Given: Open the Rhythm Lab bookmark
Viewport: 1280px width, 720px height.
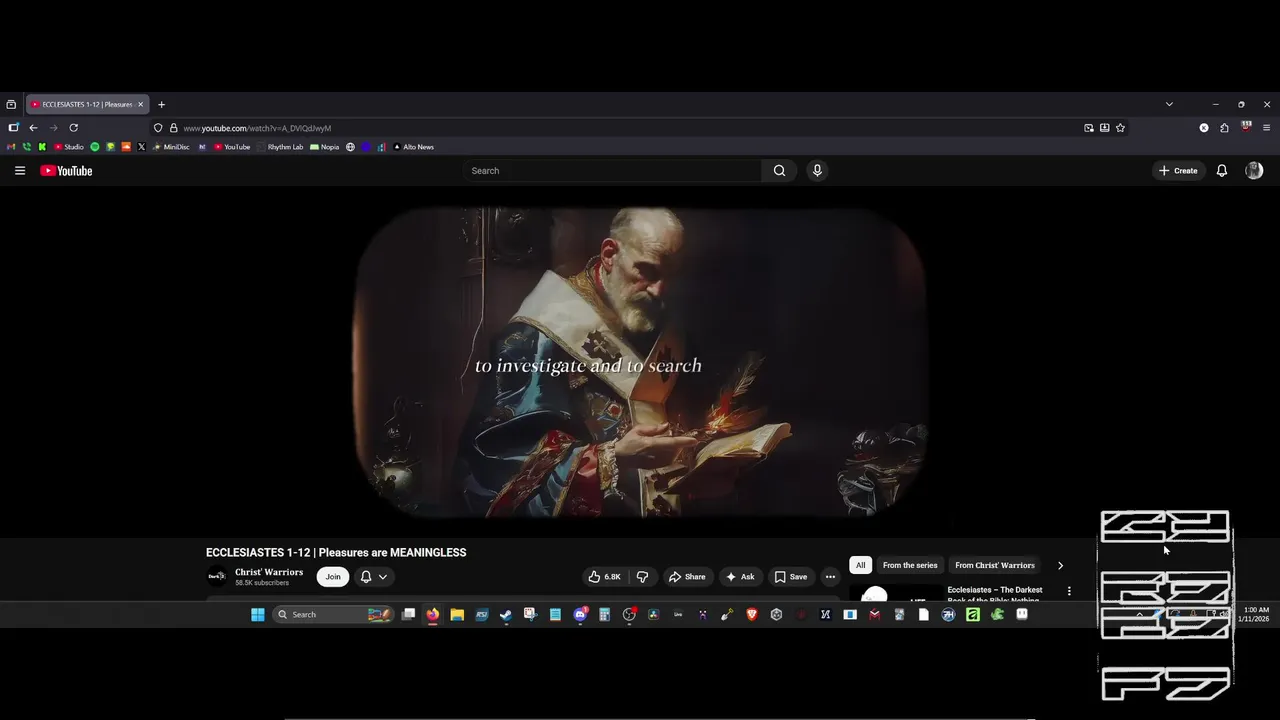Looking at the screenshot, I should click(x=280, y=147).
